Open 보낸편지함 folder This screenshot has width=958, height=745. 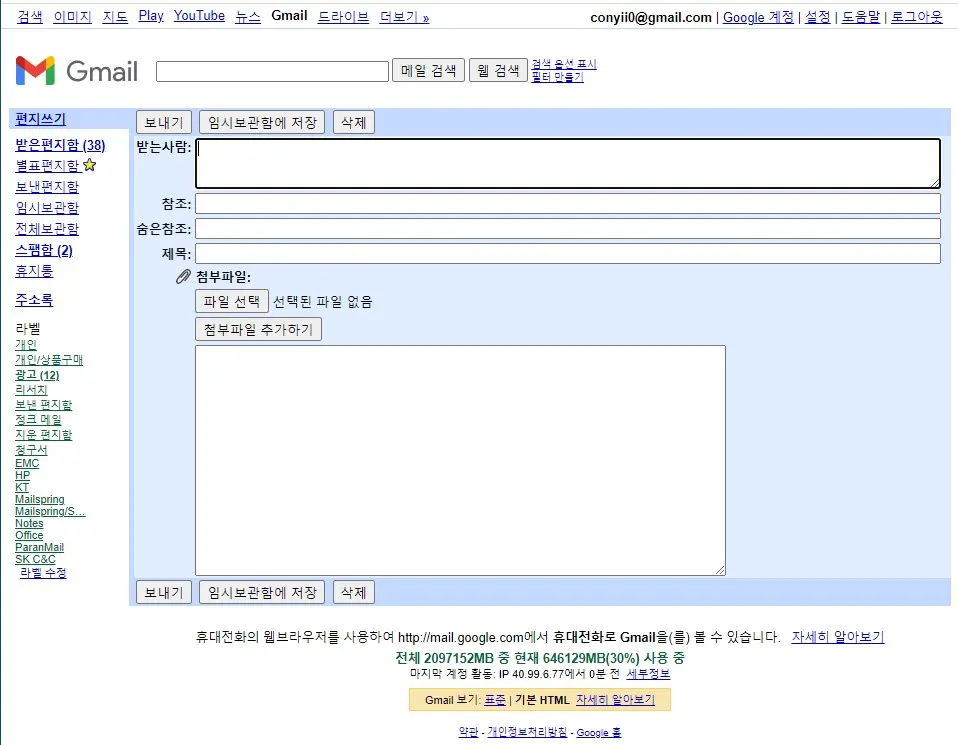pos(47,186)
